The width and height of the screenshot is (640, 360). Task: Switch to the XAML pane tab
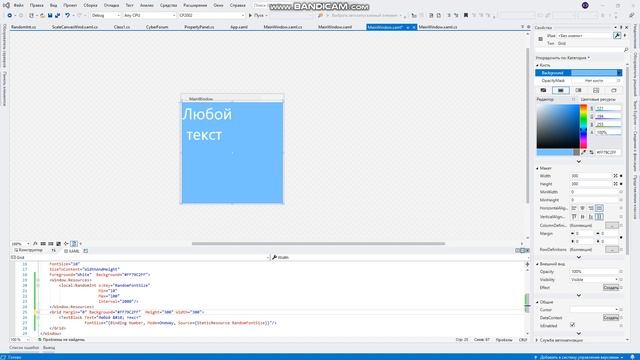coord(72,251)
